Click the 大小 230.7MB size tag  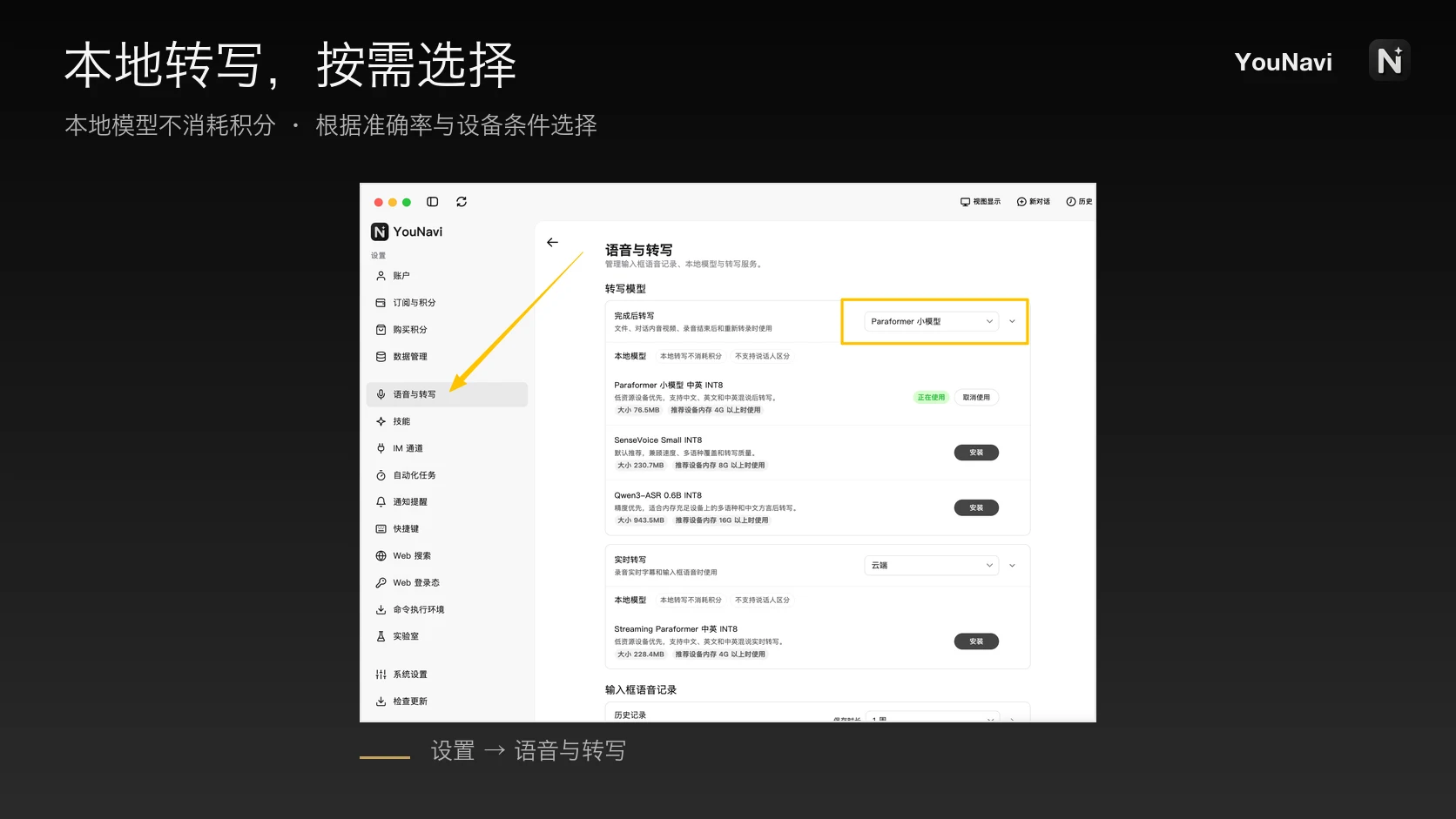click(641, 466)
